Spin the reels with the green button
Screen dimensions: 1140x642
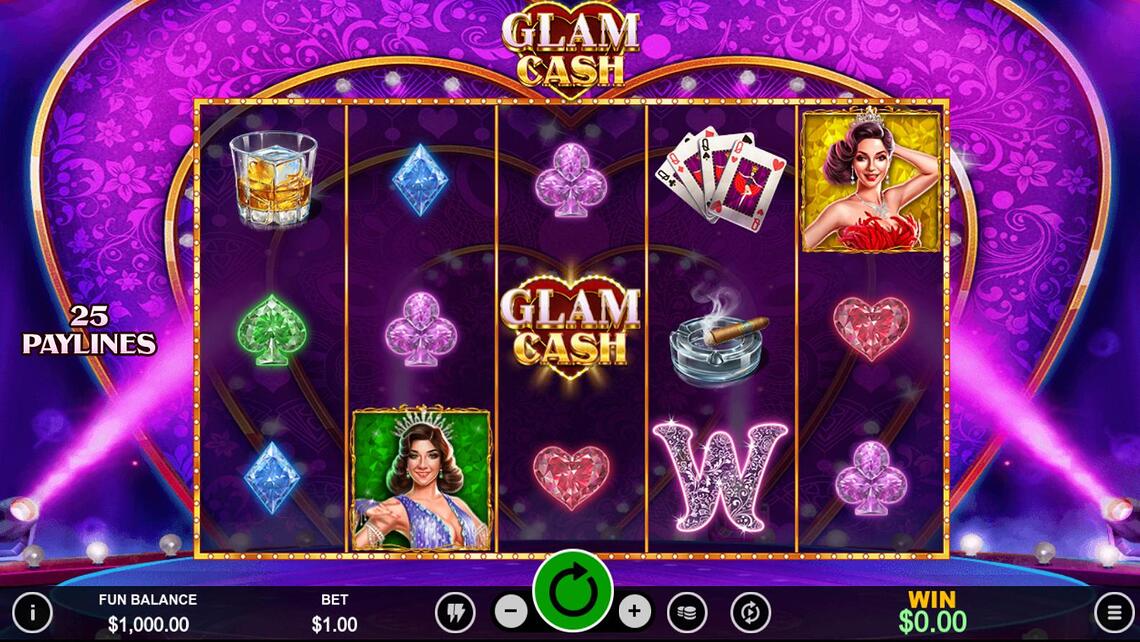point(573,590)
